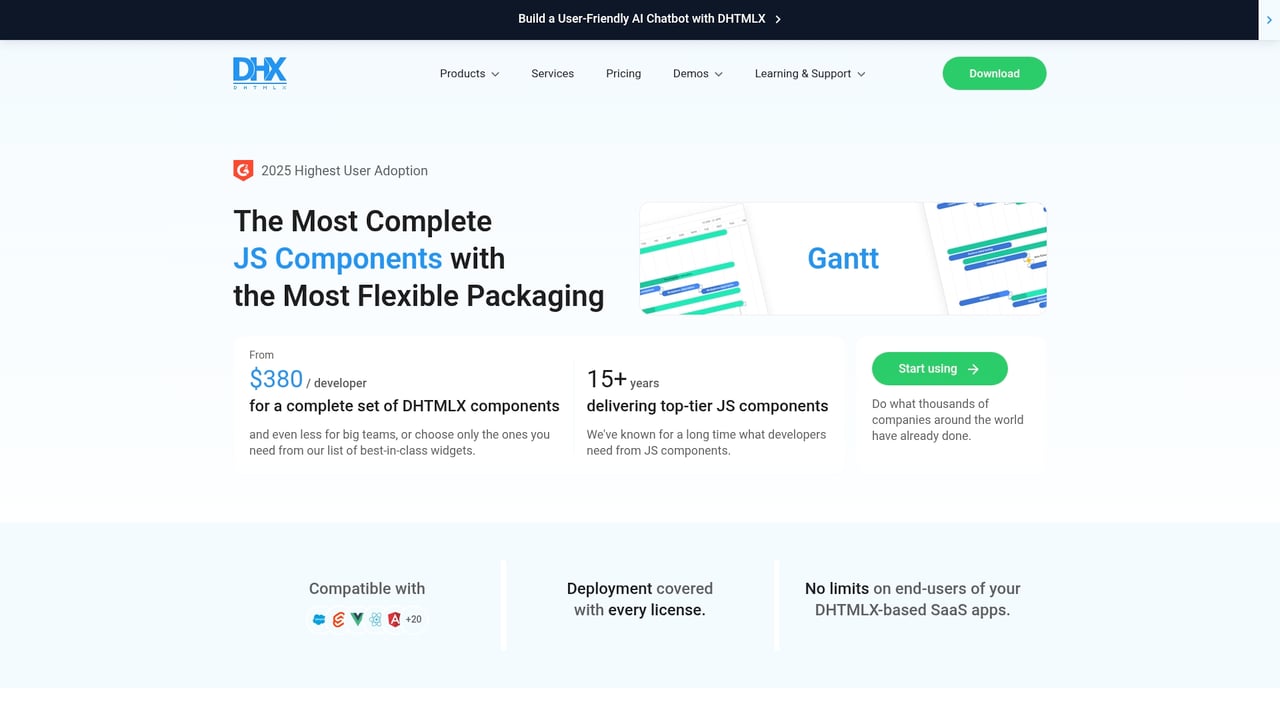Click the +20 frameworks expander
The image size is (1280, 720).
point(413,619)
